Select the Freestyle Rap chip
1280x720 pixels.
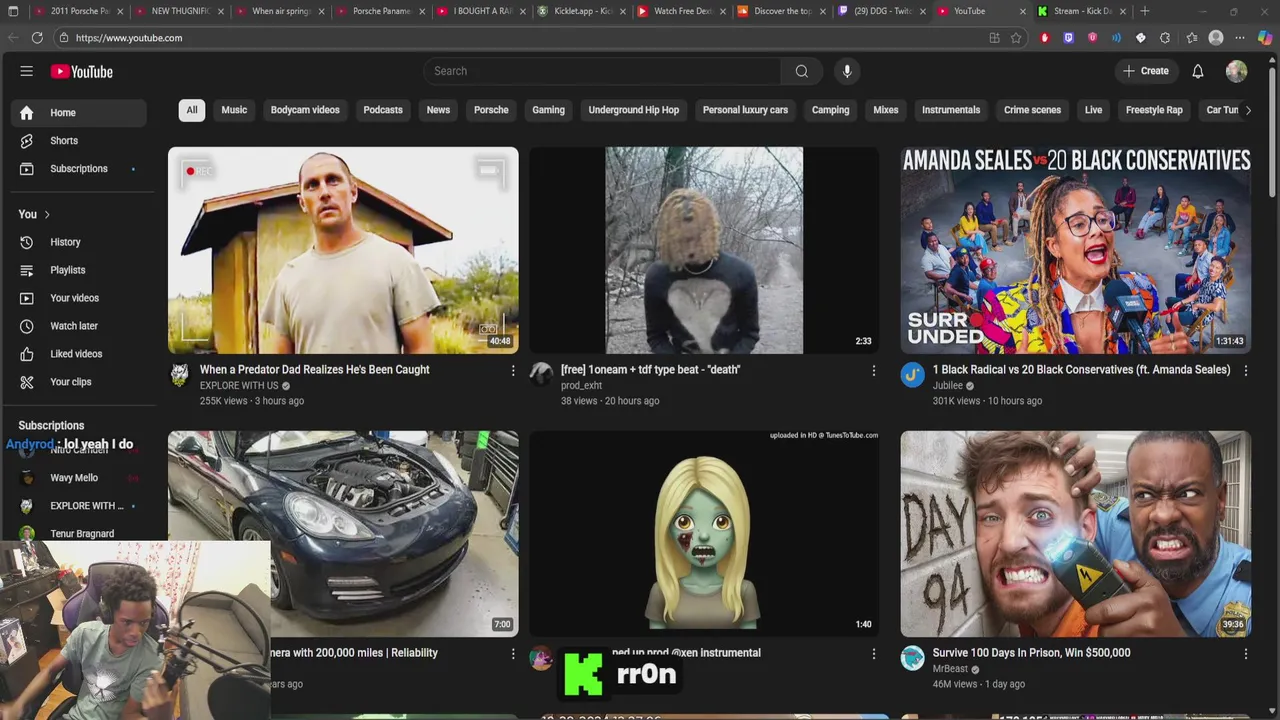tap(1154, 110)
